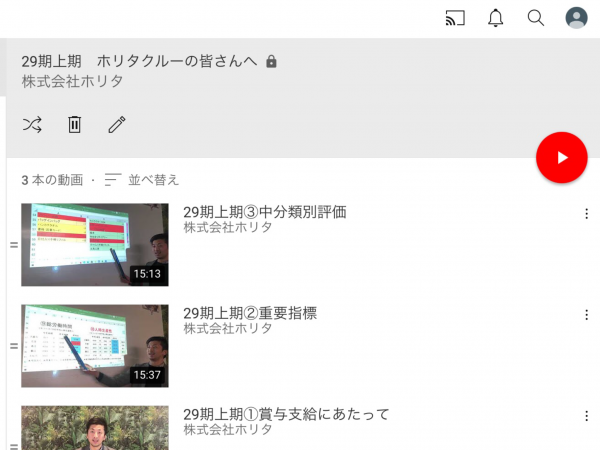Screen dimensions: 600x450
Task: Click drag handle of 29期上期①賞与支給にあたって
Action: pyautogui.click(x=14, y=446)
